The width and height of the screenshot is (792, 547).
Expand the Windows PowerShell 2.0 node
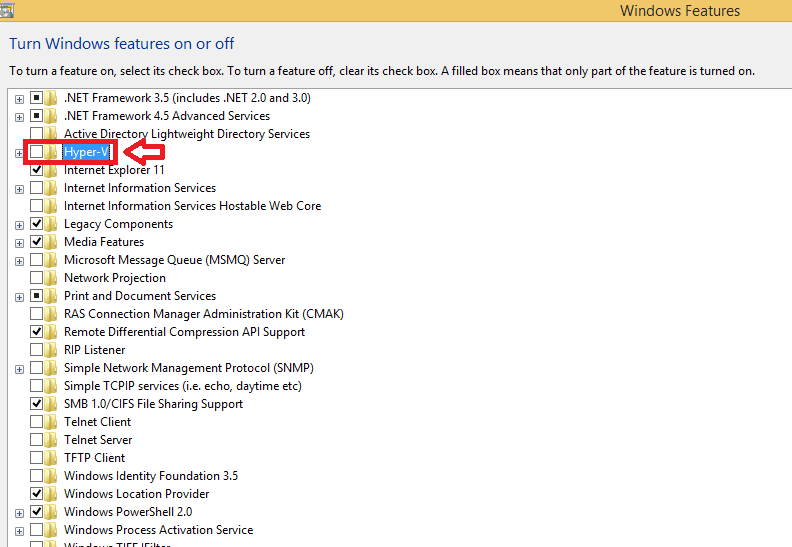[x=19, y=514]
